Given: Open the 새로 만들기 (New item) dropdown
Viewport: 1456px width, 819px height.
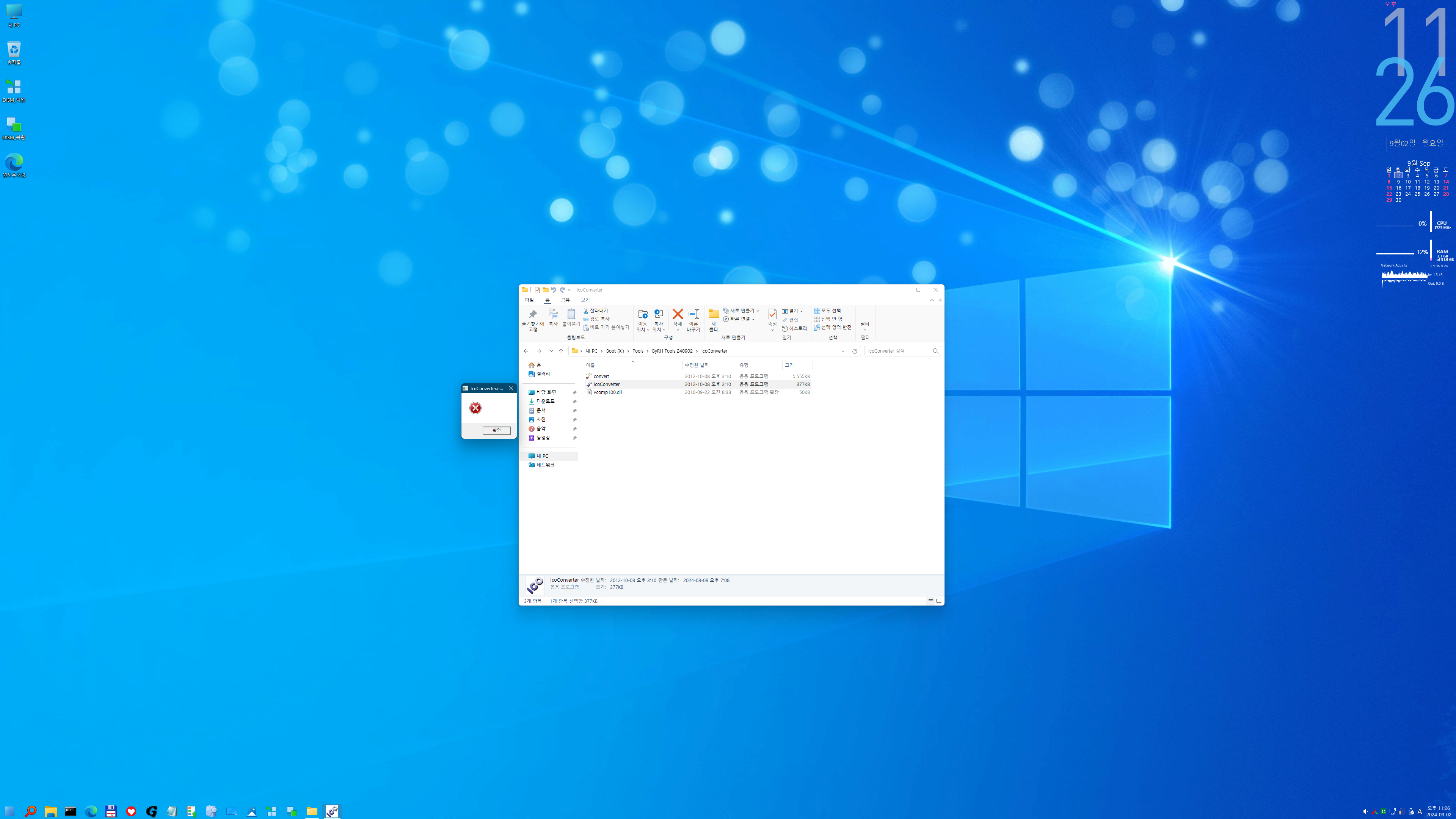Looking at the screenshot, I should point(741,311).
